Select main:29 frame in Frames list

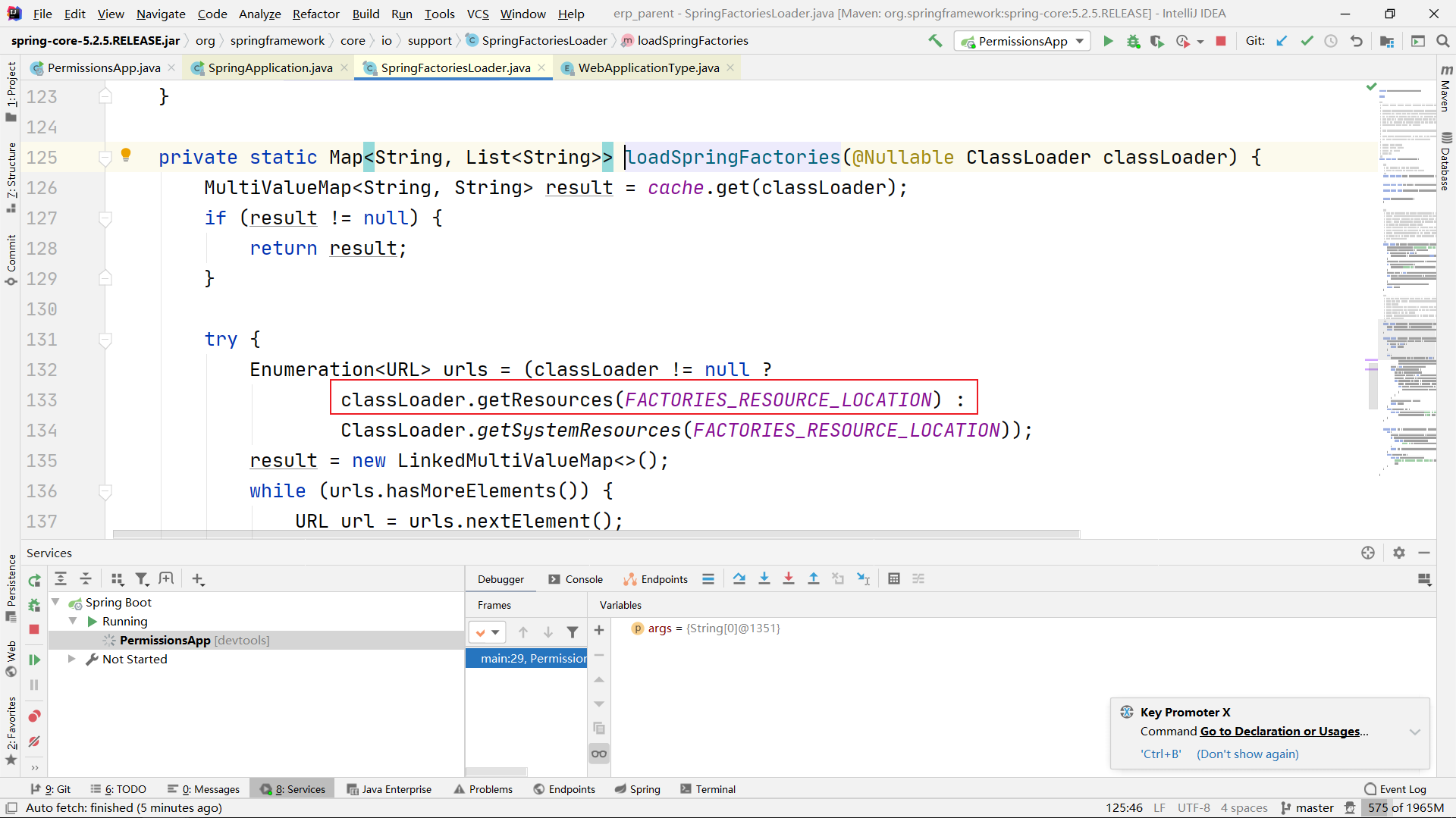pos(526,658)
